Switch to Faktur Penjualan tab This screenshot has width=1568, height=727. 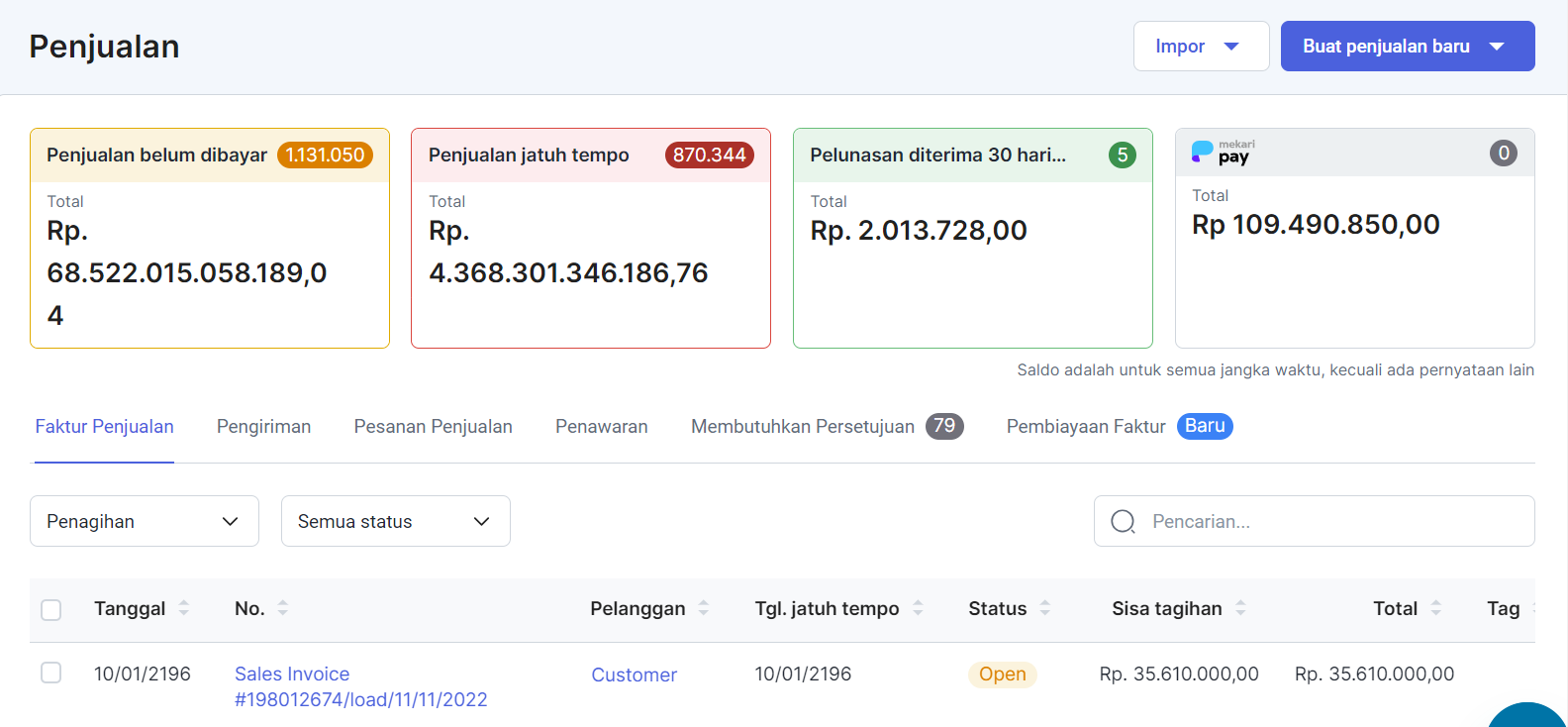click(x=104, y=427)
